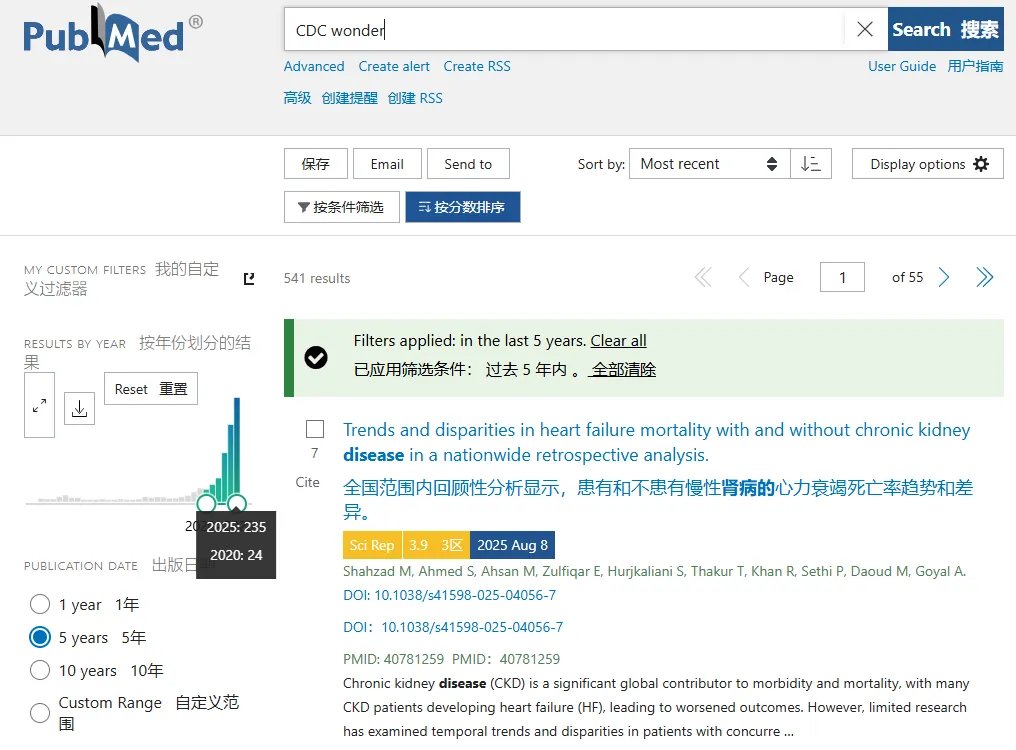Open the Chinese translated article title
This screenshot has width=1016, height=750.
[658, 499]
